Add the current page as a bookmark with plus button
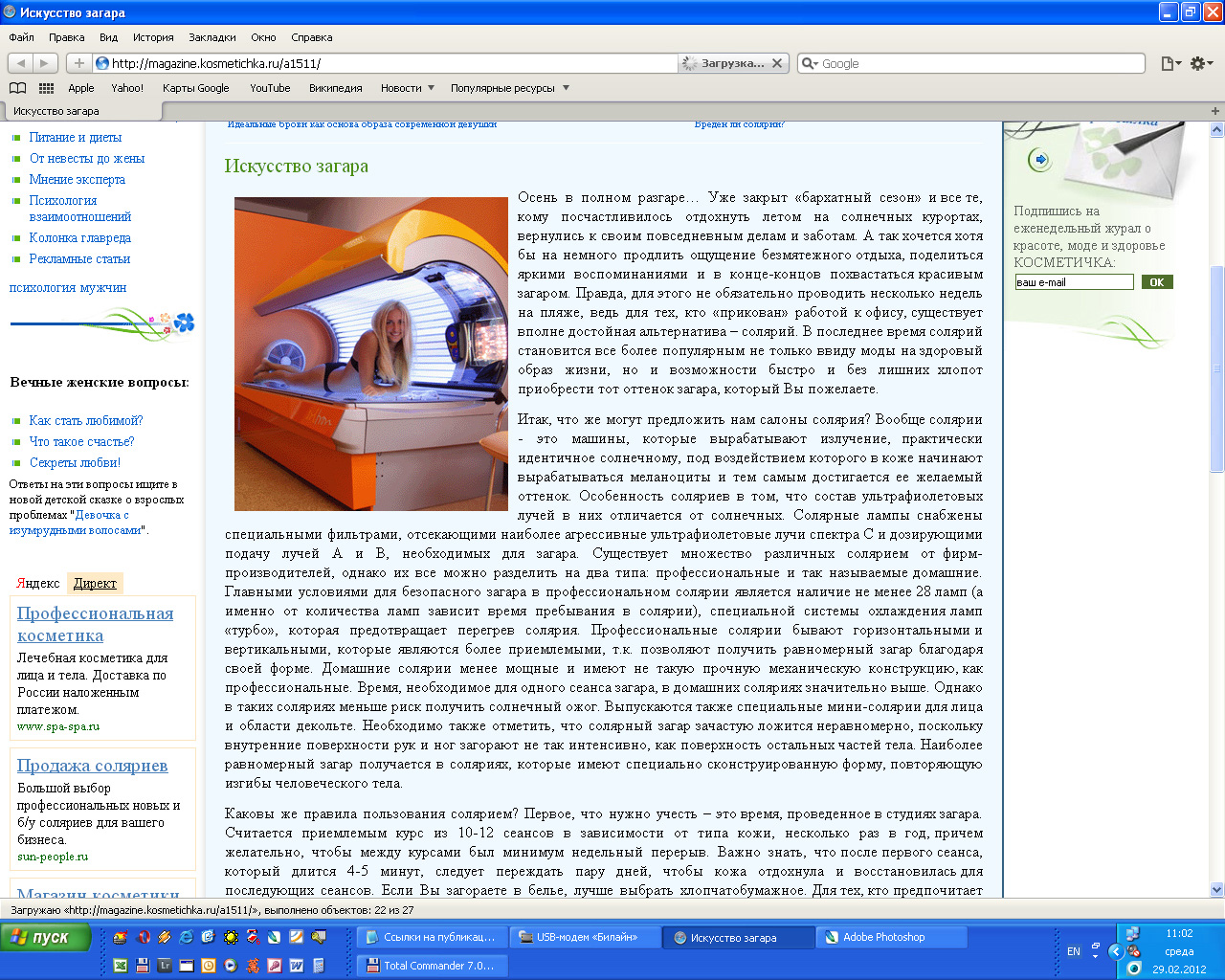This screenshot has height=980, width=1225. (x=78, y=63)
